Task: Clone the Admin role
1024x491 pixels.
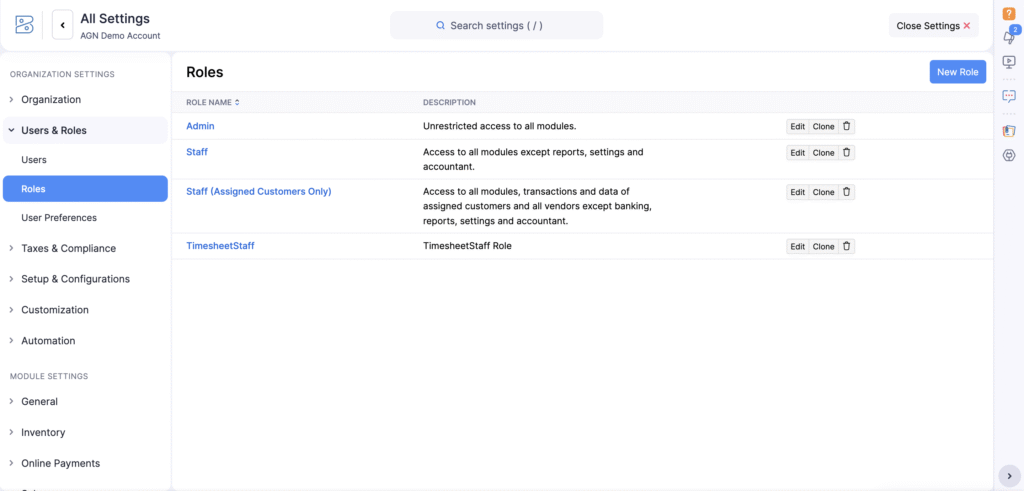Action: click(x=824, y=127)
